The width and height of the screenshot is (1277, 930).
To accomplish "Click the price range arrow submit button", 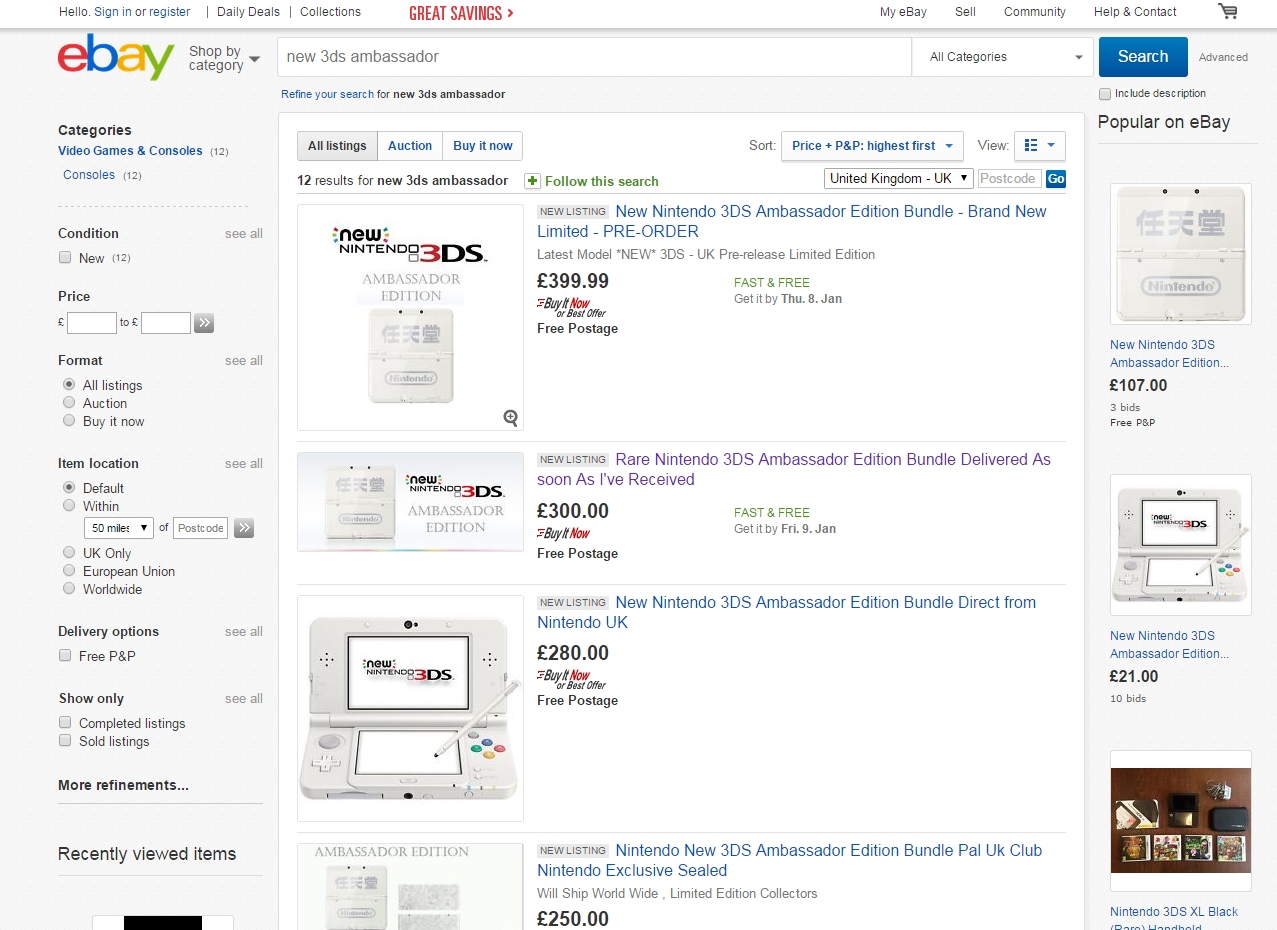I will [204, 323].
